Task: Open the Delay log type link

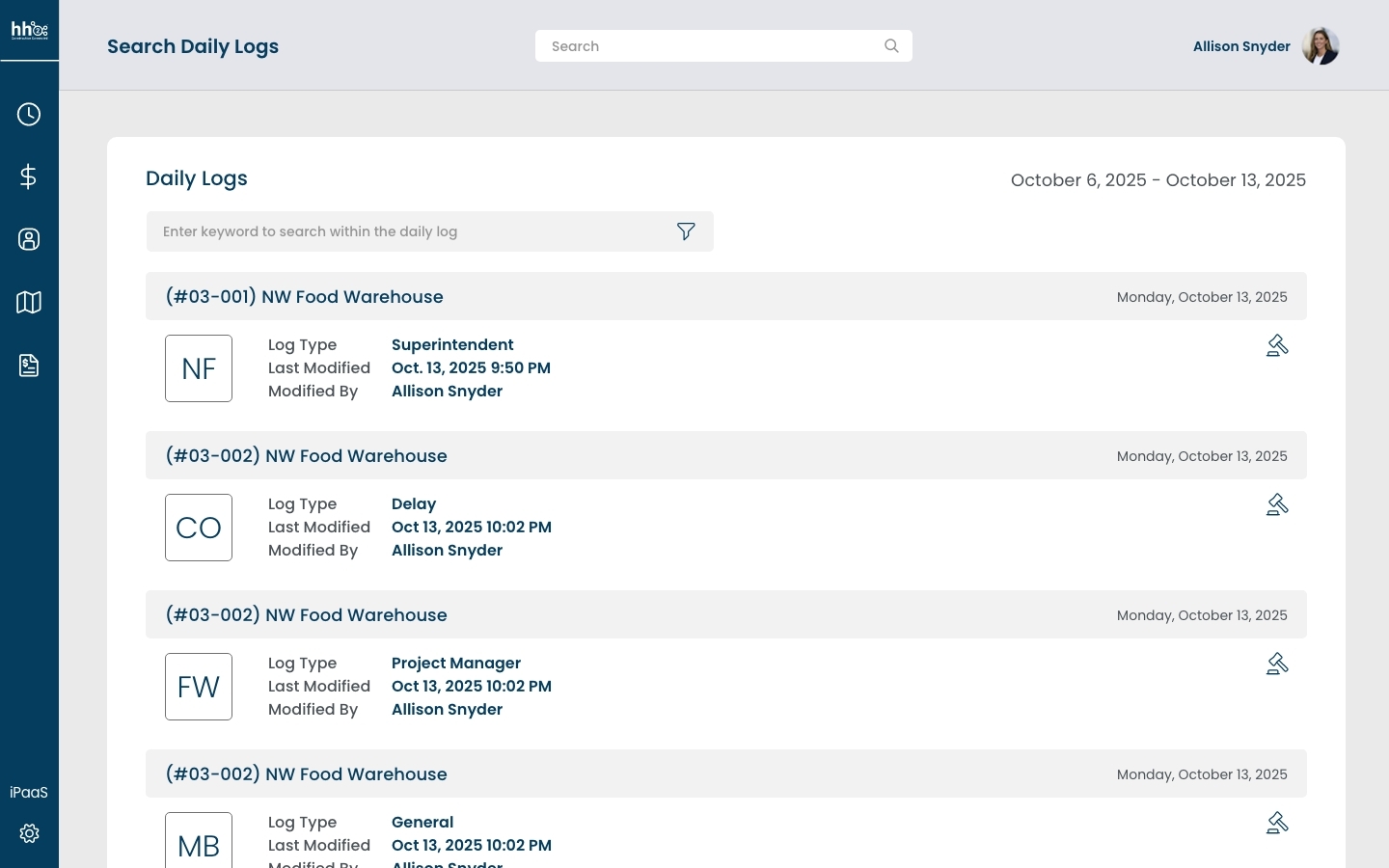Action: pos(414,503)
